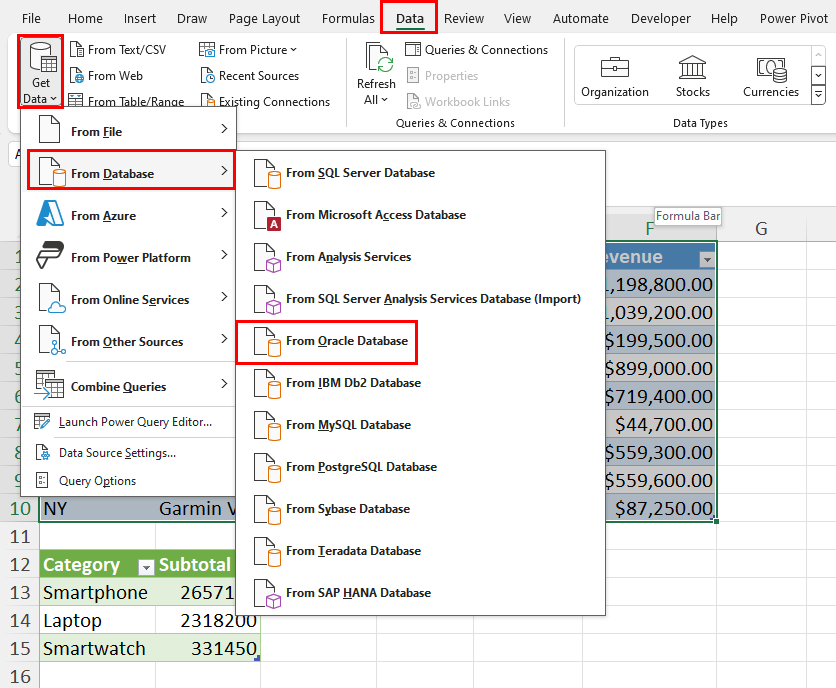Viewport: 836px width, 688px height.
Task: Switch to the Help tab
Action: click(x=724, y=19)
